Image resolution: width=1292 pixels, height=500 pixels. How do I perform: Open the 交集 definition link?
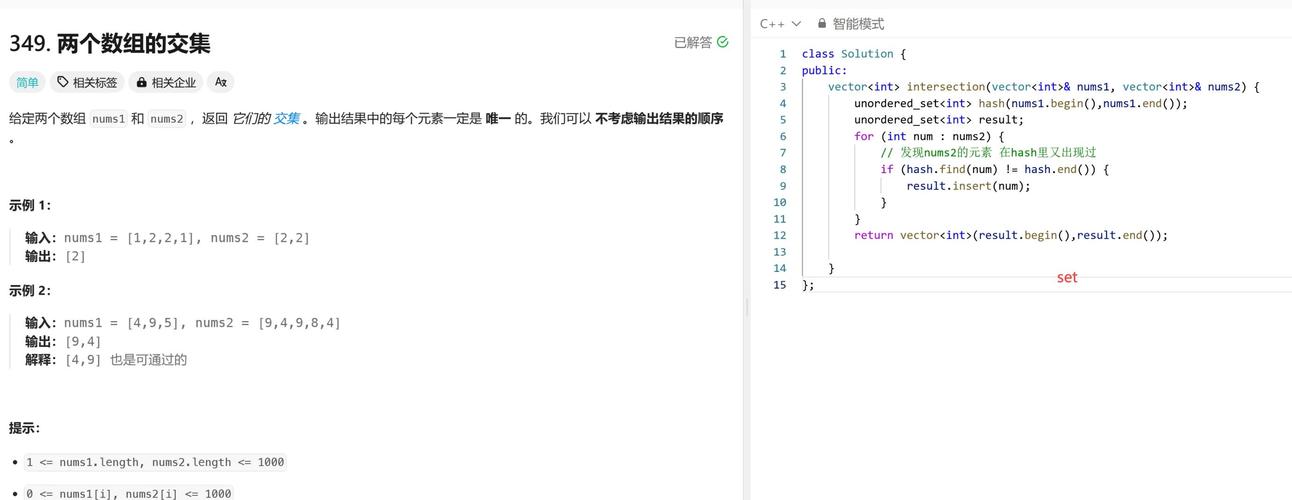[286, 118]
